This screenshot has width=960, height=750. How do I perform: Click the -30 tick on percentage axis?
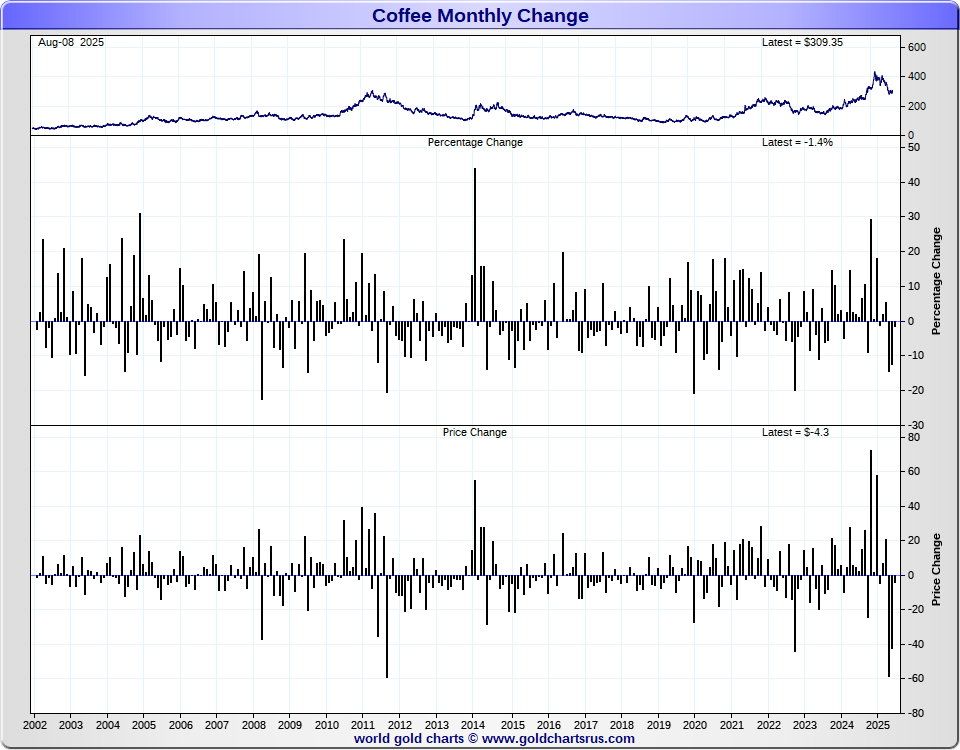coord(916,425)
